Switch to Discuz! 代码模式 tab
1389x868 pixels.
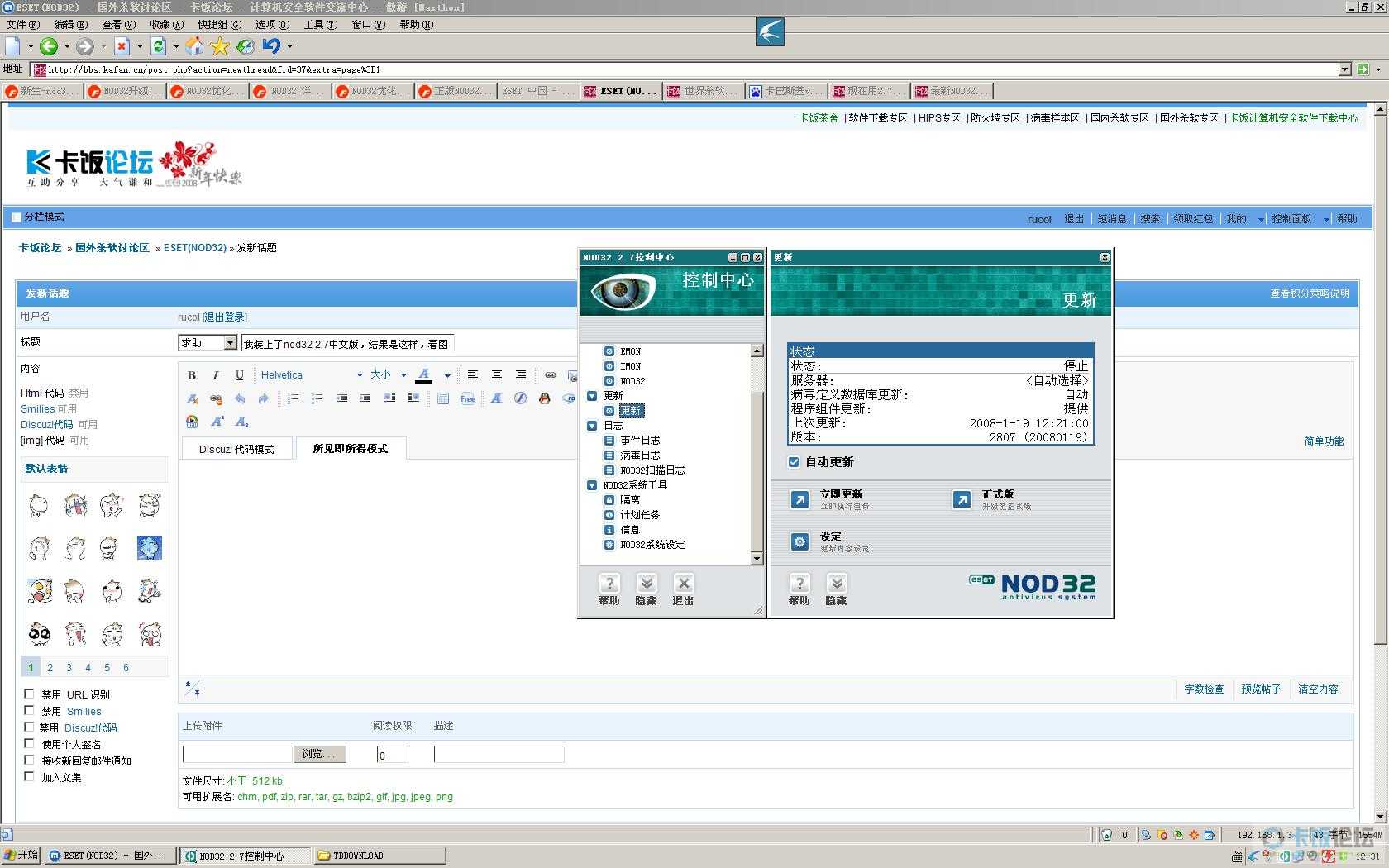pos(236,449)
